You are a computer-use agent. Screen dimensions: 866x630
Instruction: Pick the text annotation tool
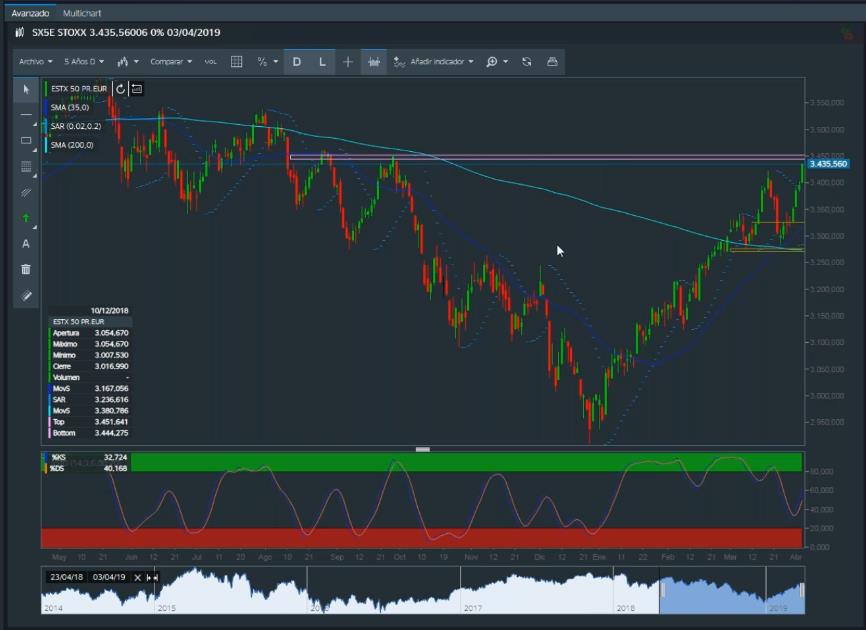[26, 244]
